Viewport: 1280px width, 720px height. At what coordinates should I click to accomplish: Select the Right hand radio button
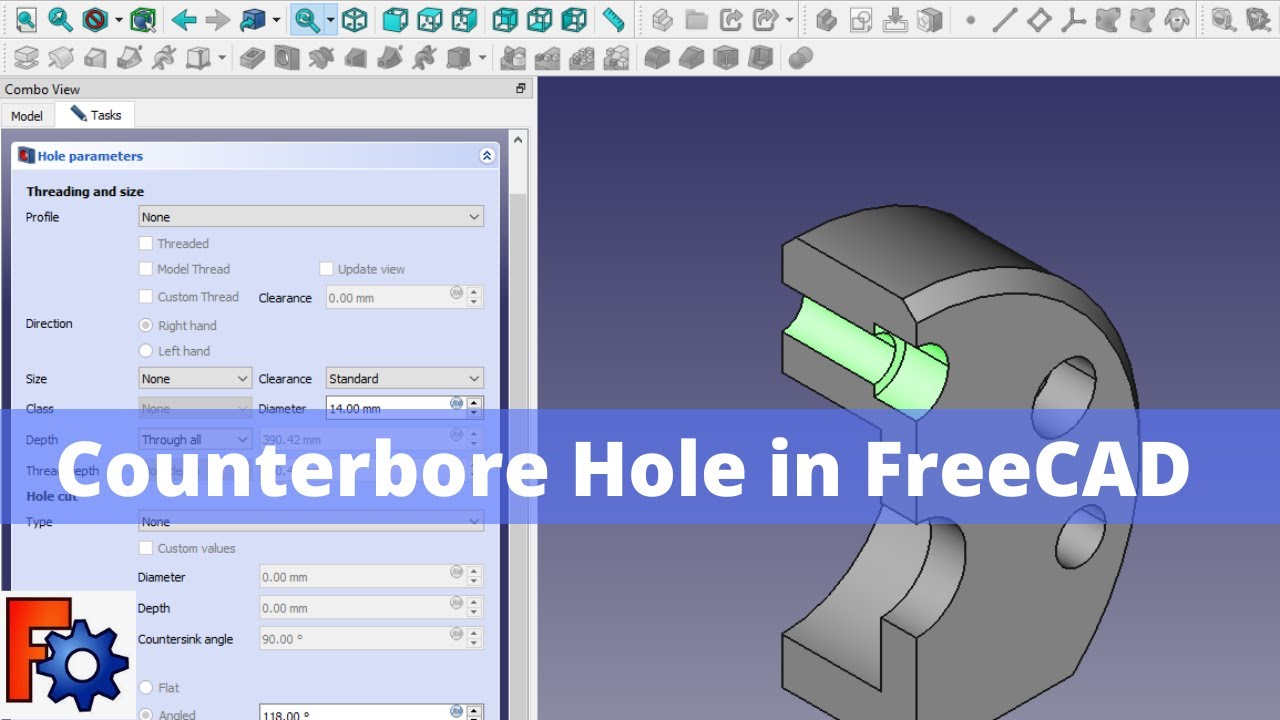(x=146, y=325)
